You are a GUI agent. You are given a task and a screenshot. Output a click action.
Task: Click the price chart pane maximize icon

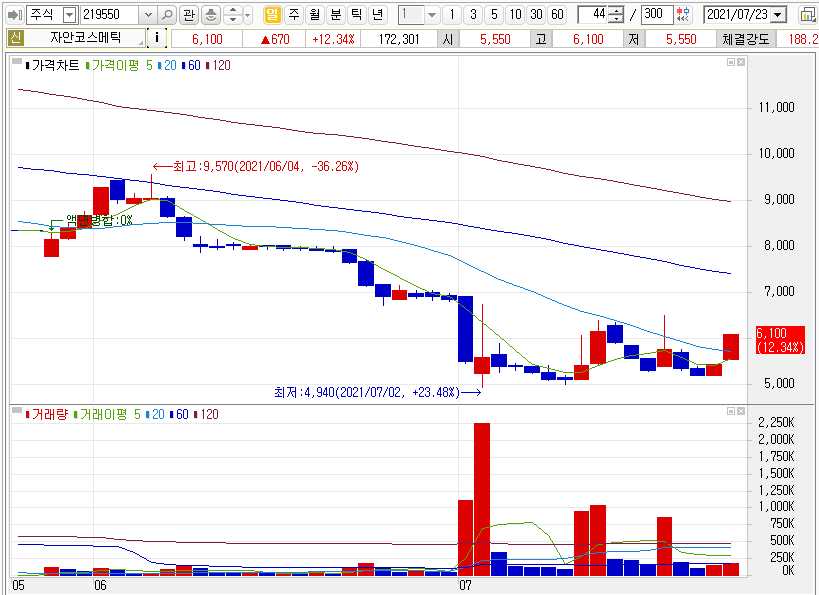click(x=731, y=62)
